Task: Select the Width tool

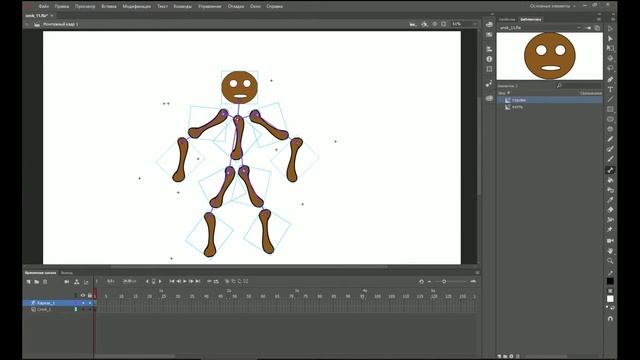Action: click(x=610, y=220)
